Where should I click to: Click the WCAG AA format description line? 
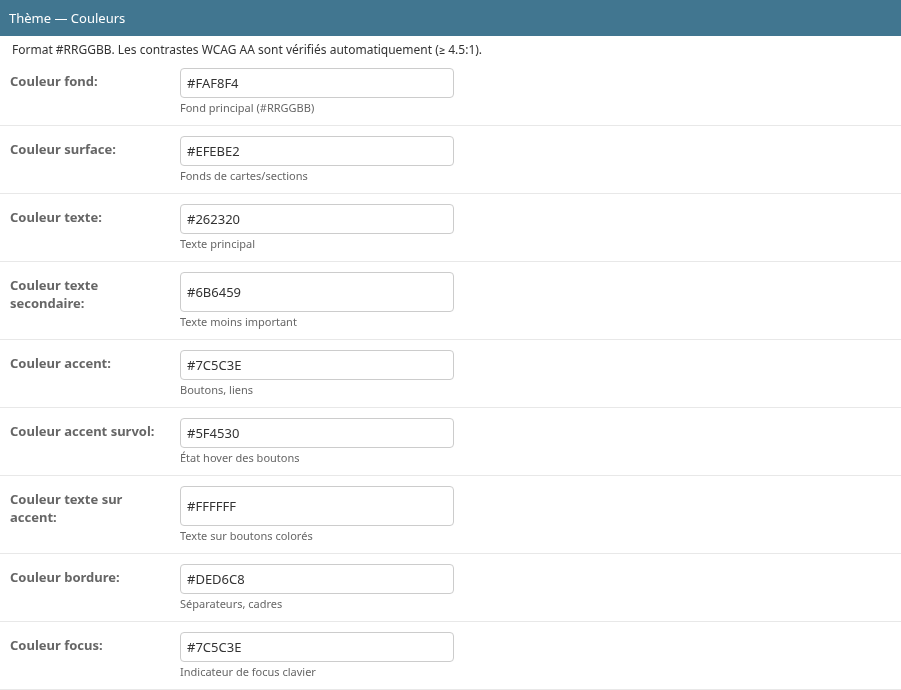pos(247,50)
